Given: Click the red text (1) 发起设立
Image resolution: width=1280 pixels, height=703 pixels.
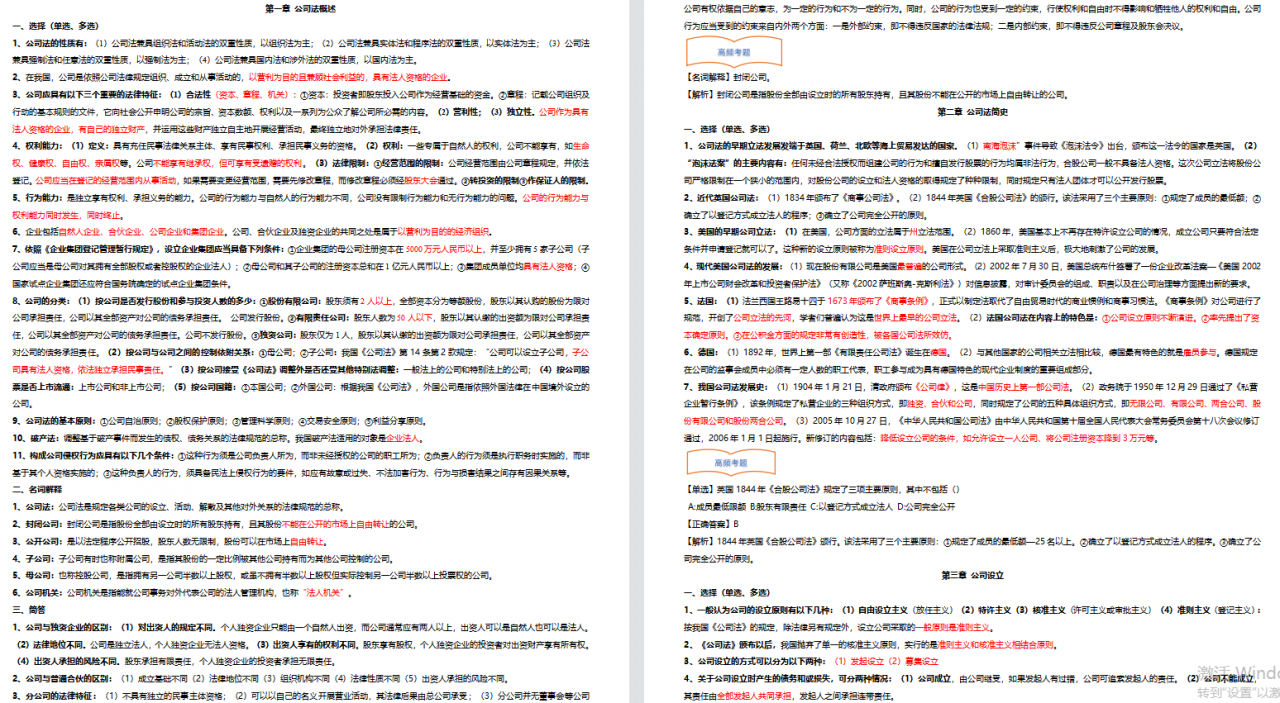Looking at the screenshot, I should point(850,661).
